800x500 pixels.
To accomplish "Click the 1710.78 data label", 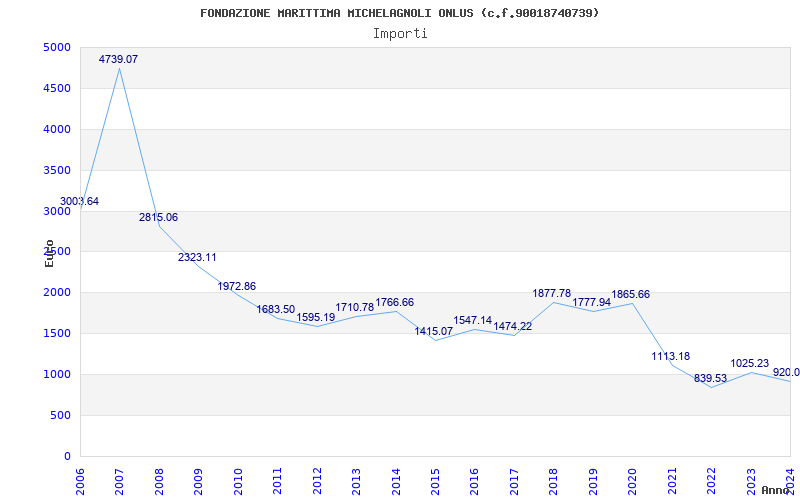I will pos(355,308).
